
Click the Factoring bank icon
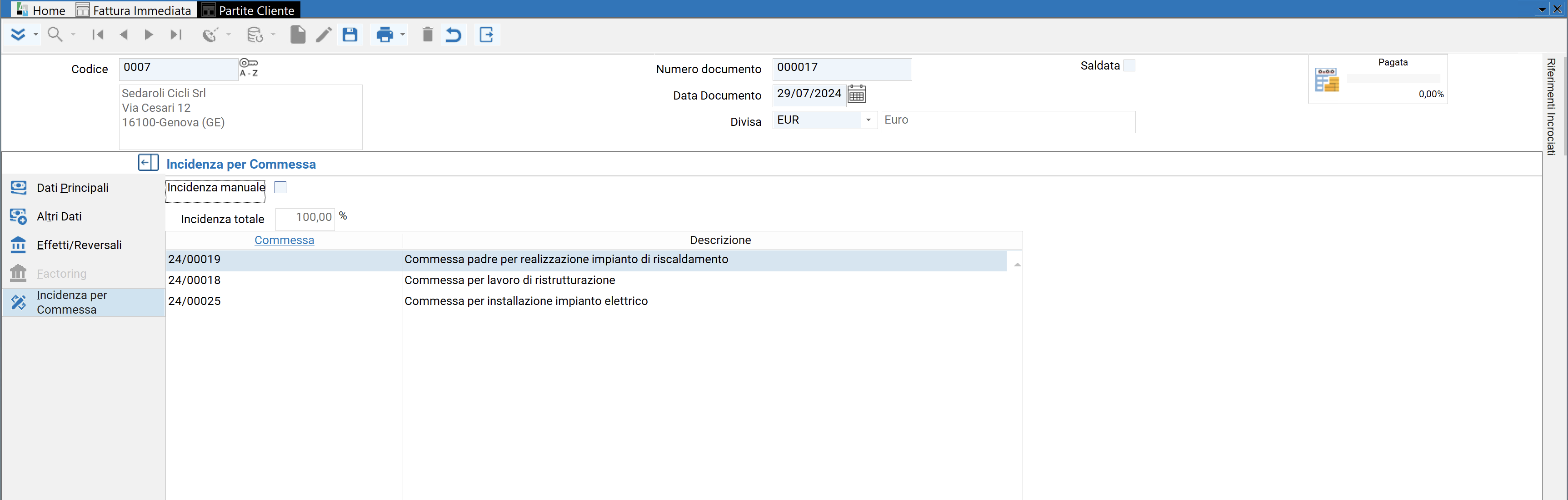coord(18,274)
